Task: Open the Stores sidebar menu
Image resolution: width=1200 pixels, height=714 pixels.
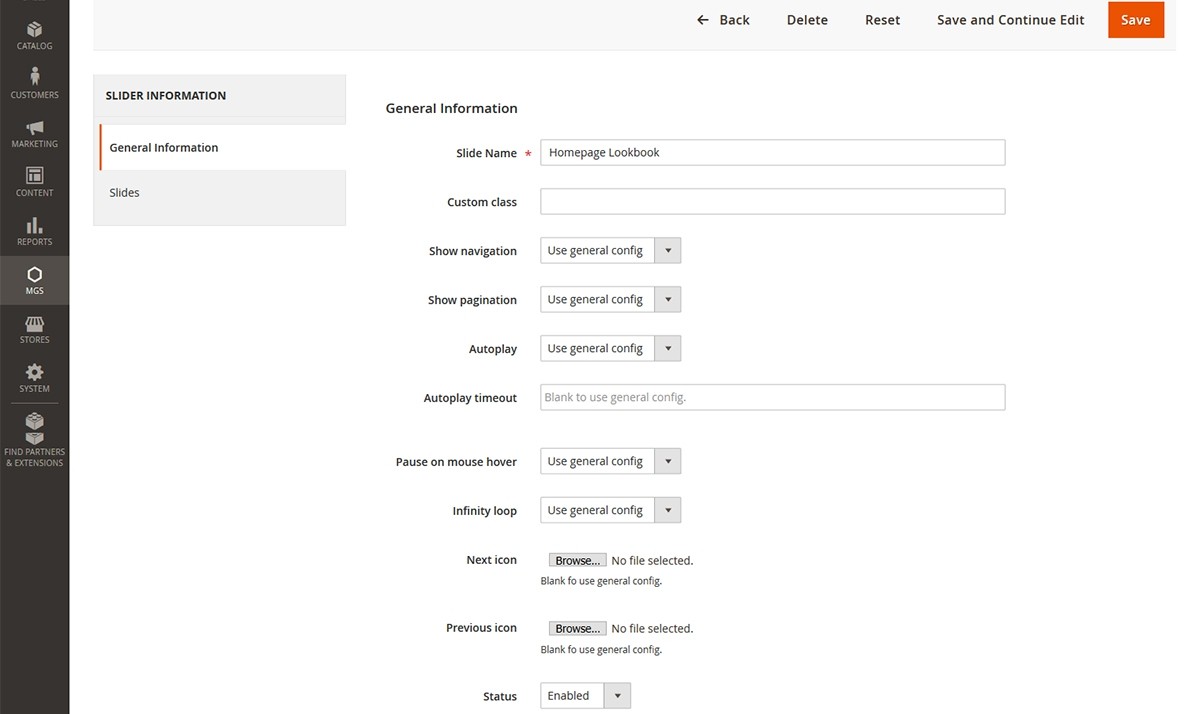Action: click(x=34, y=329)
